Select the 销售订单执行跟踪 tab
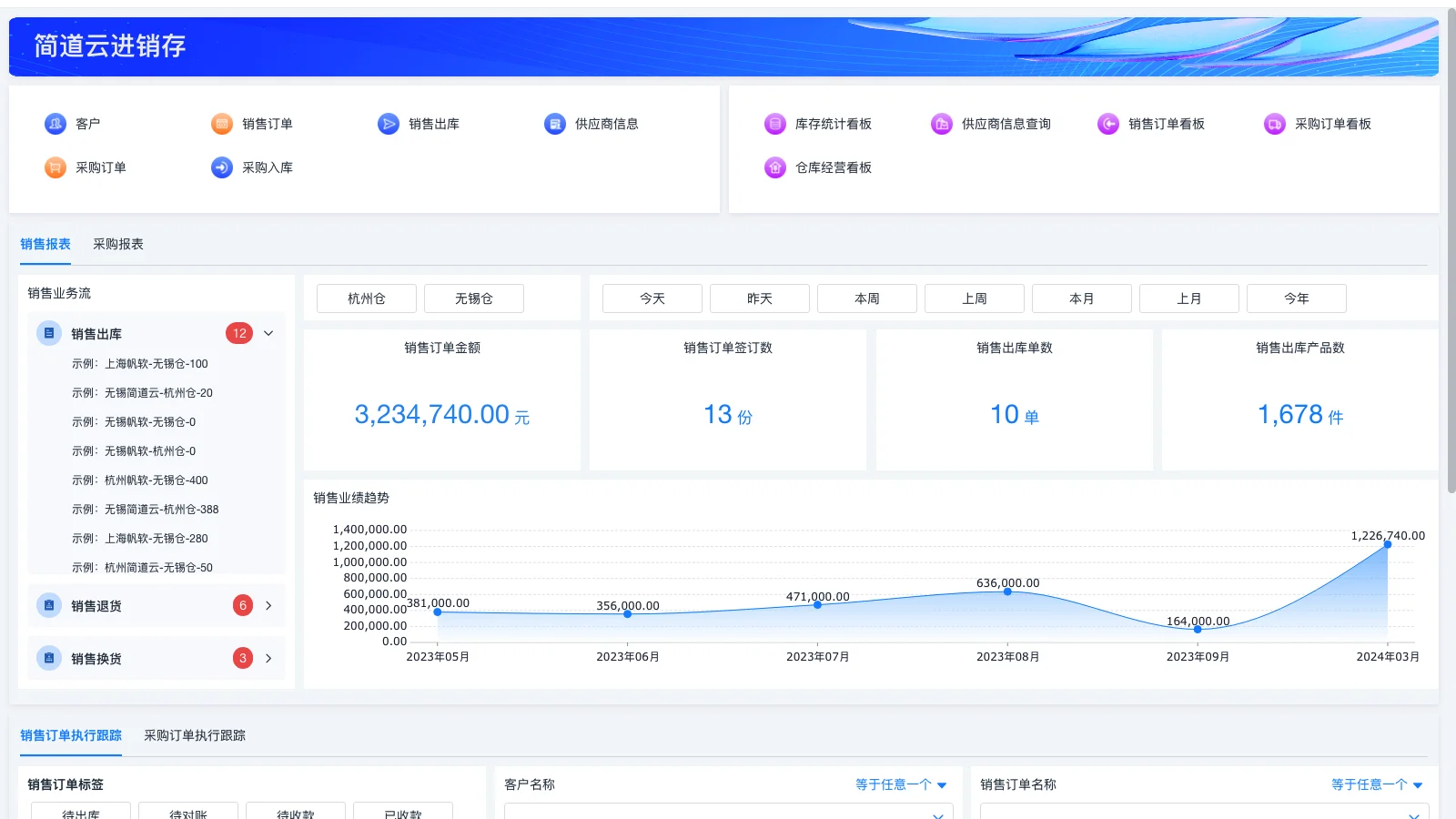Viewport: 1456px width, 819px height. pyautogui.click(x=71, y=735)
